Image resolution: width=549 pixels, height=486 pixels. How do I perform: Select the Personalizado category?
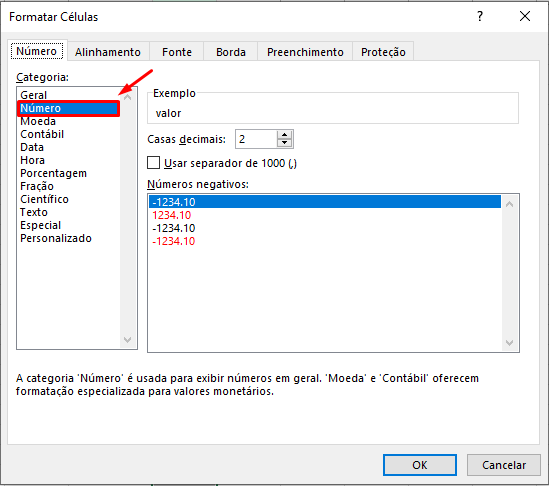56,238
